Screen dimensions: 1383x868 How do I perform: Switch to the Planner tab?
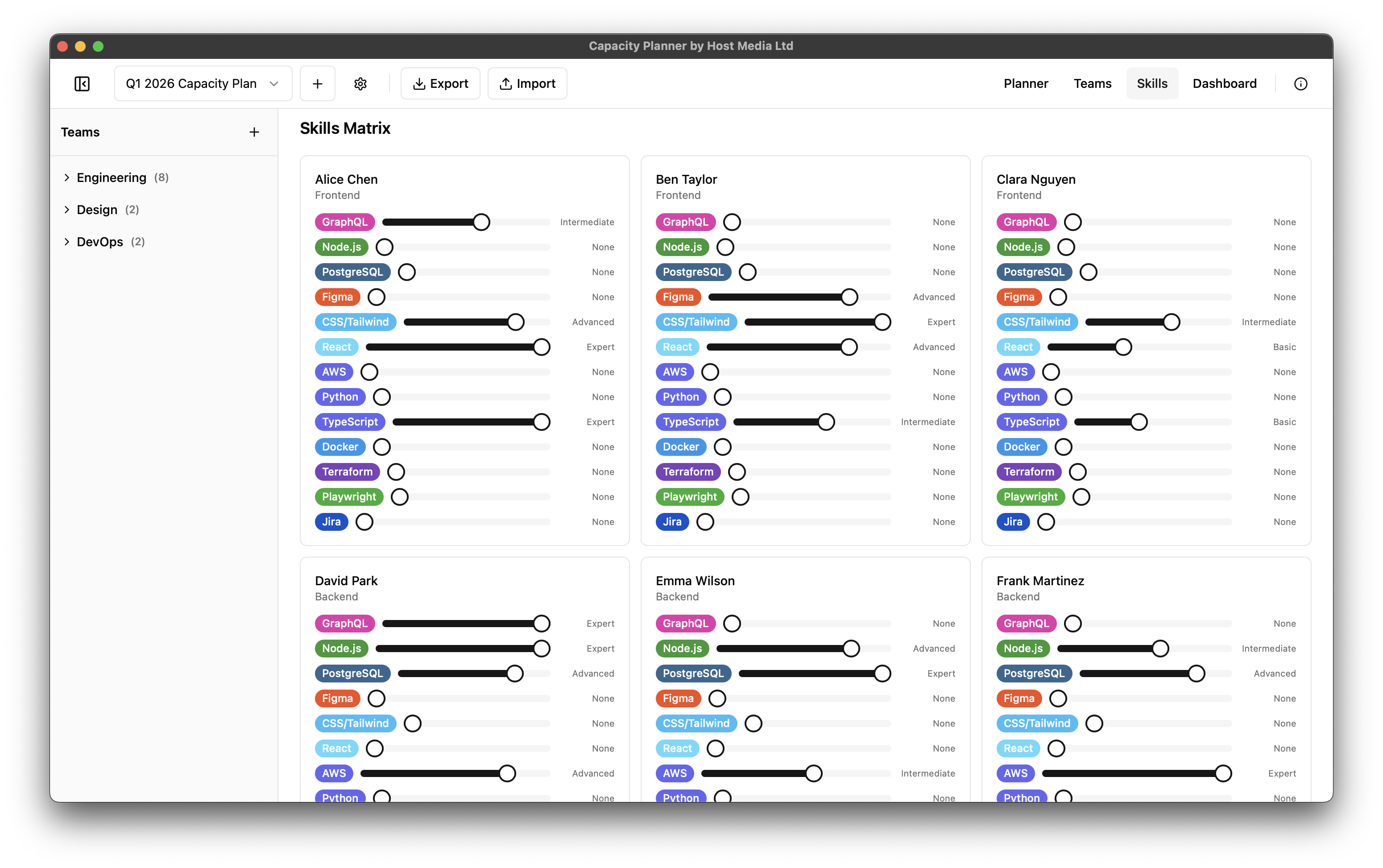pos(1025,84)
